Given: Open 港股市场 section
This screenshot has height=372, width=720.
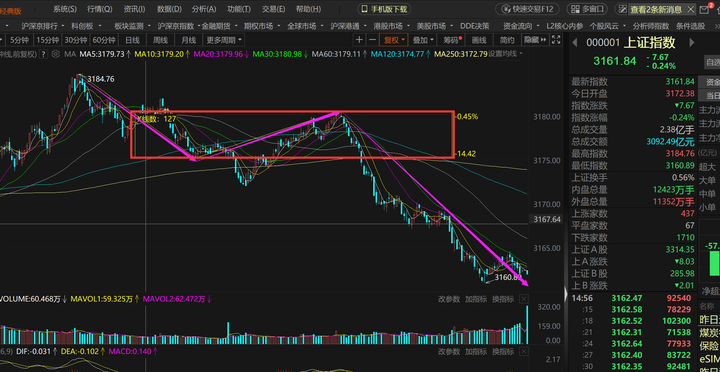Looking at the screenshot, I should point(388,26).
